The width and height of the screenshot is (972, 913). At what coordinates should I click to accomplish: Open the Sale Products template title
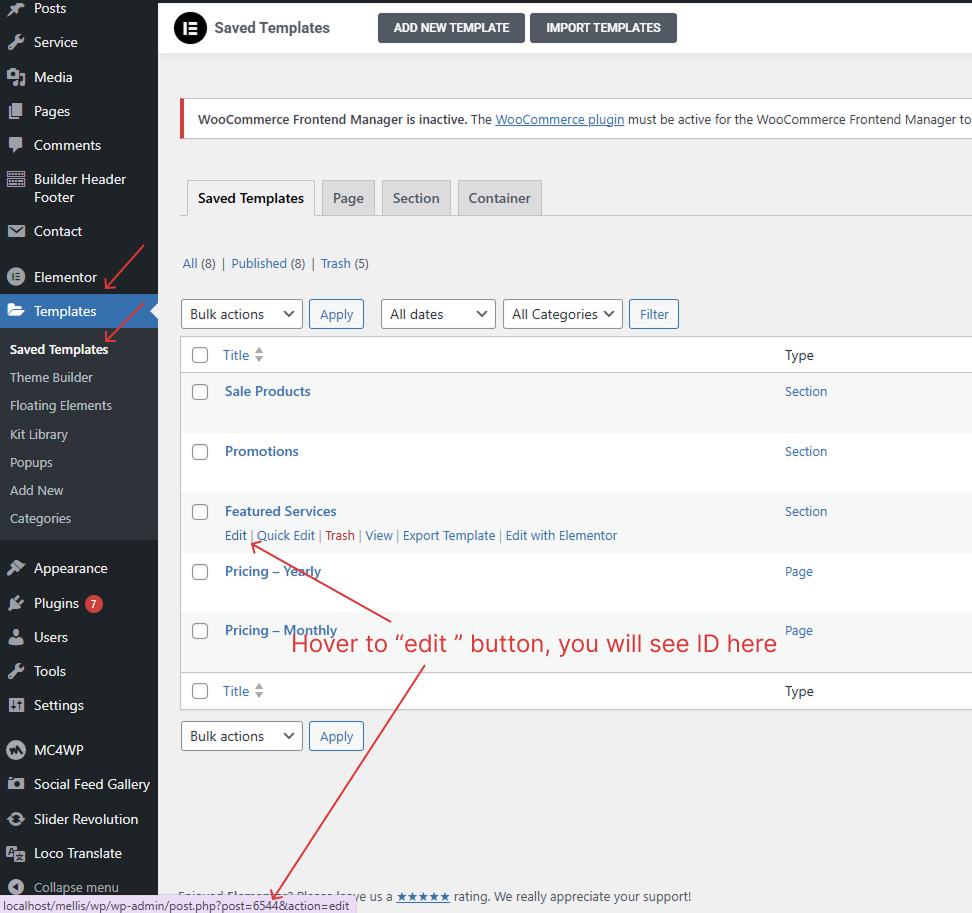click(x=268, y=391)
